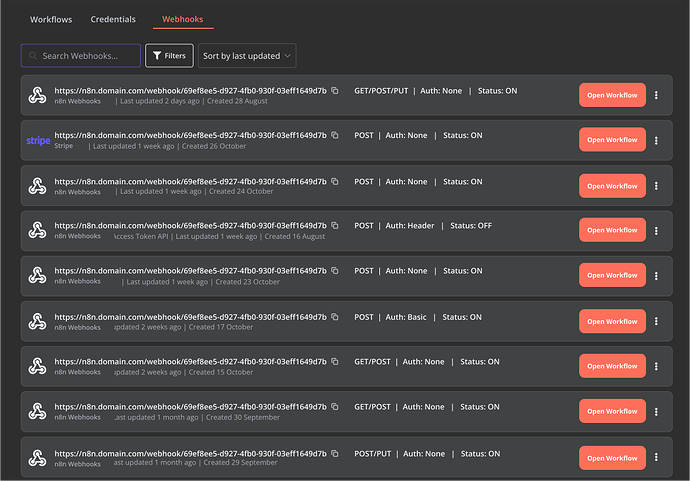Click the 'Auth: Basic' label

[406, 317]
